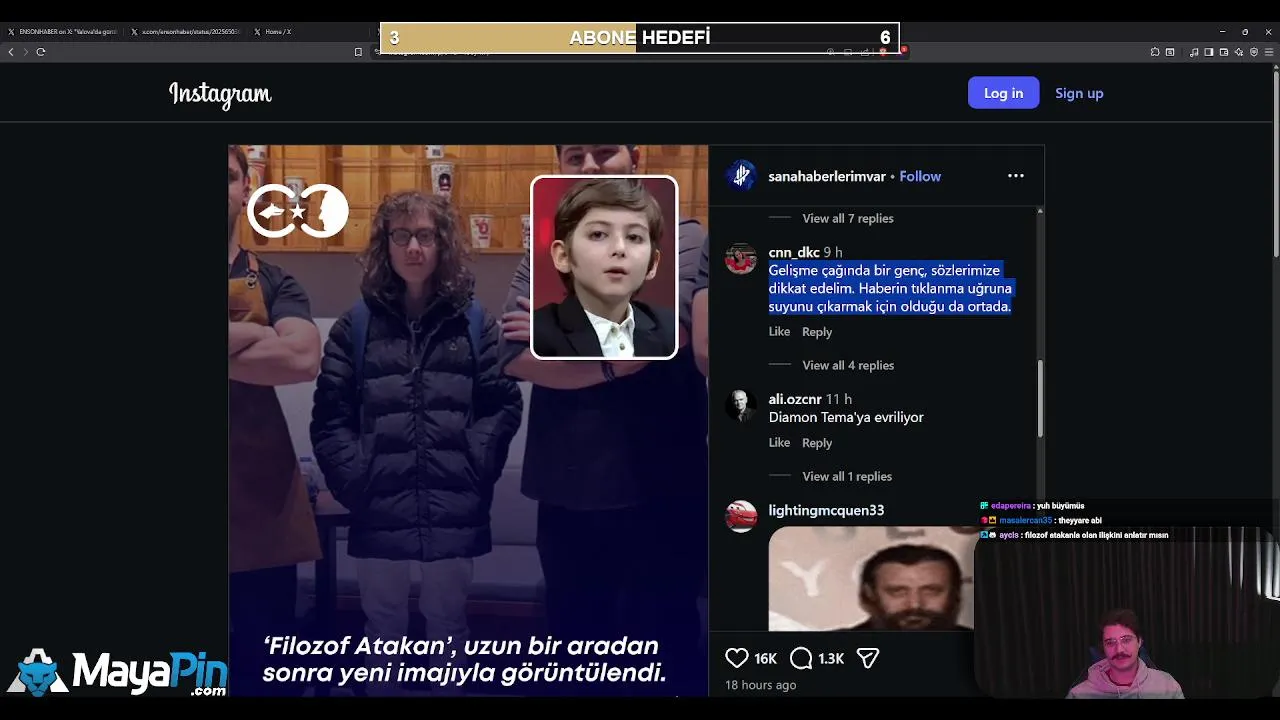Open cnn_dkc username
The image size is (1280, 720).
[794, 252]
